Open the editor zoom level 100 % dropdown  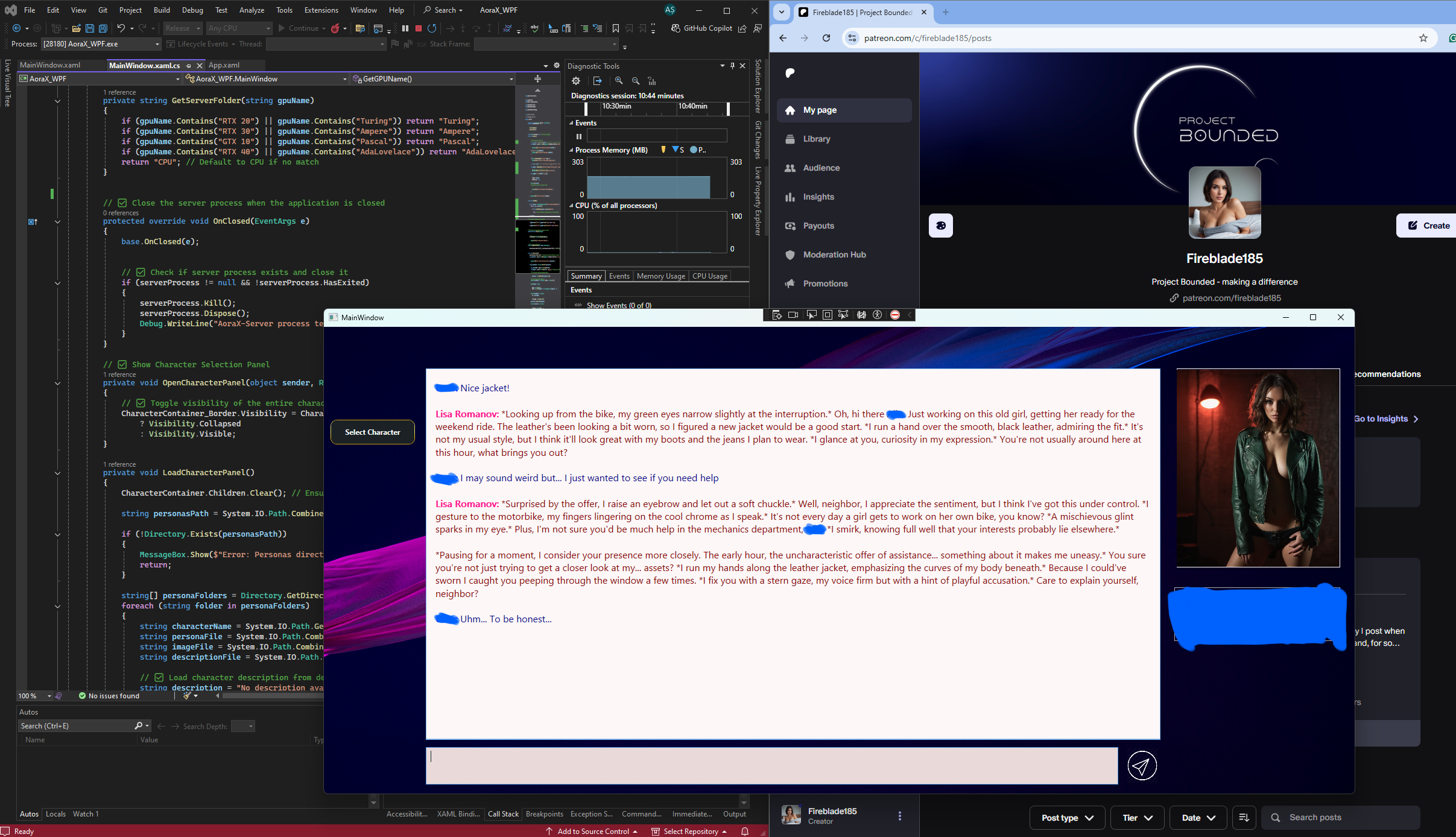pos(35,696)
